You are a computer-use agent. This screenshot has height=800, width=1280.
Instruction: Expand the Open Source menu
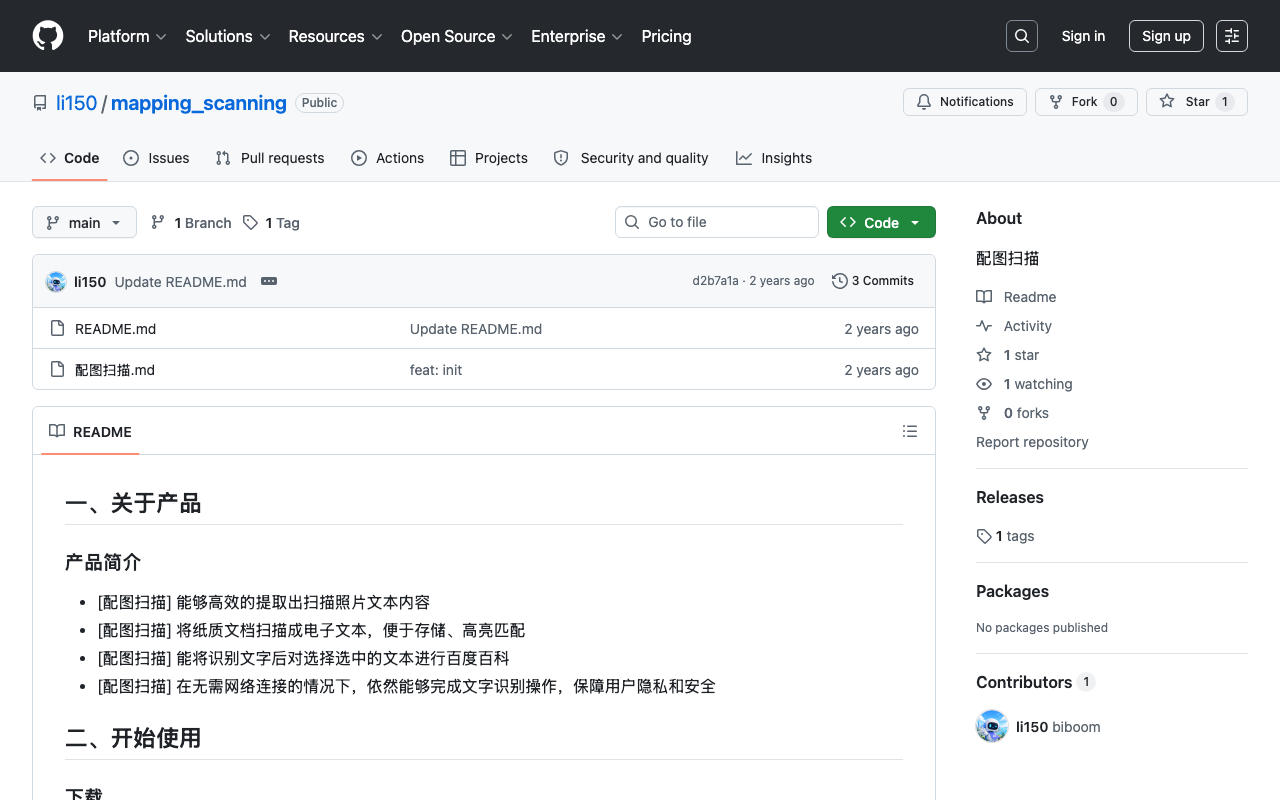pyautogui.click(x=457, y=36)
